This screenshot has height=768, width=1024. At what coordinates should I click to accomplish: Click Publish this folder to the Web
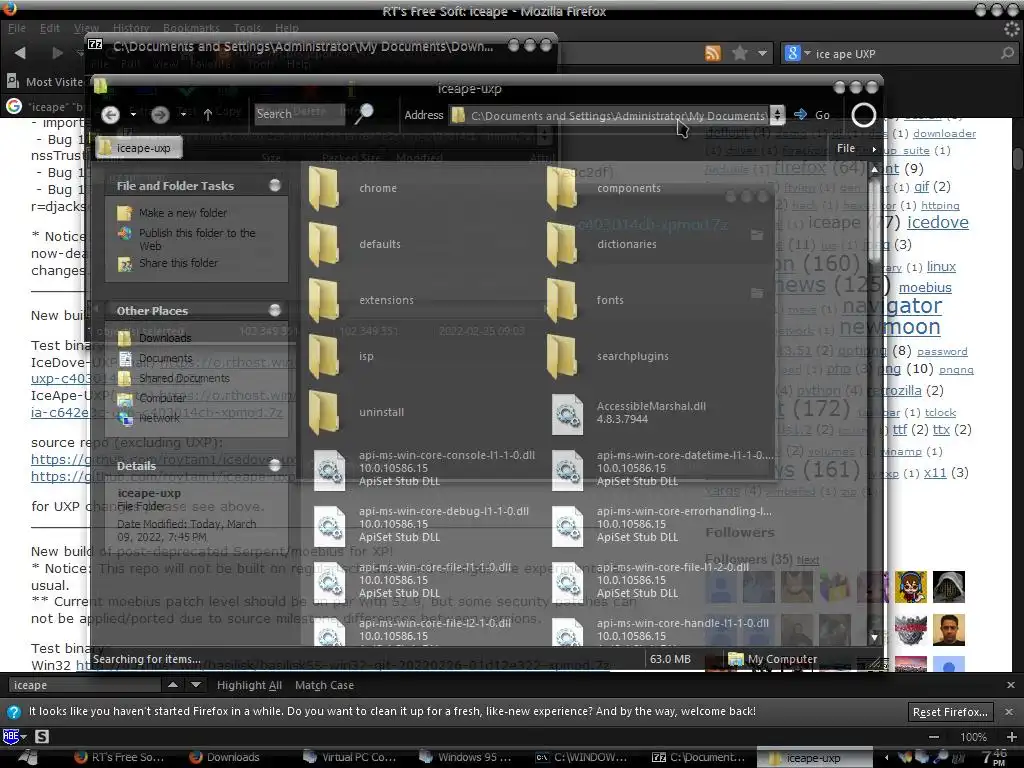(197, 239)
